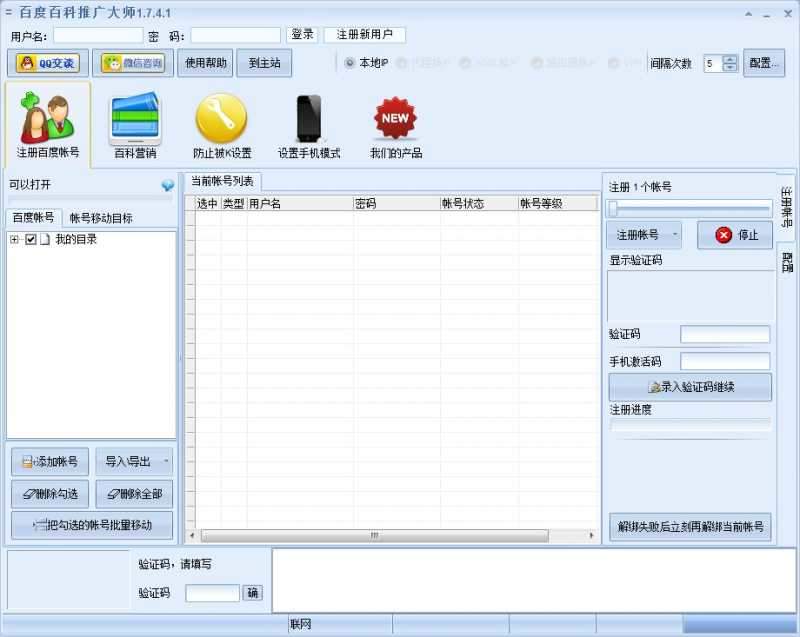The width and height of the screenshot is (800, 637).
Task: Click 注册新用户 to register
Action: pos(363,33)
